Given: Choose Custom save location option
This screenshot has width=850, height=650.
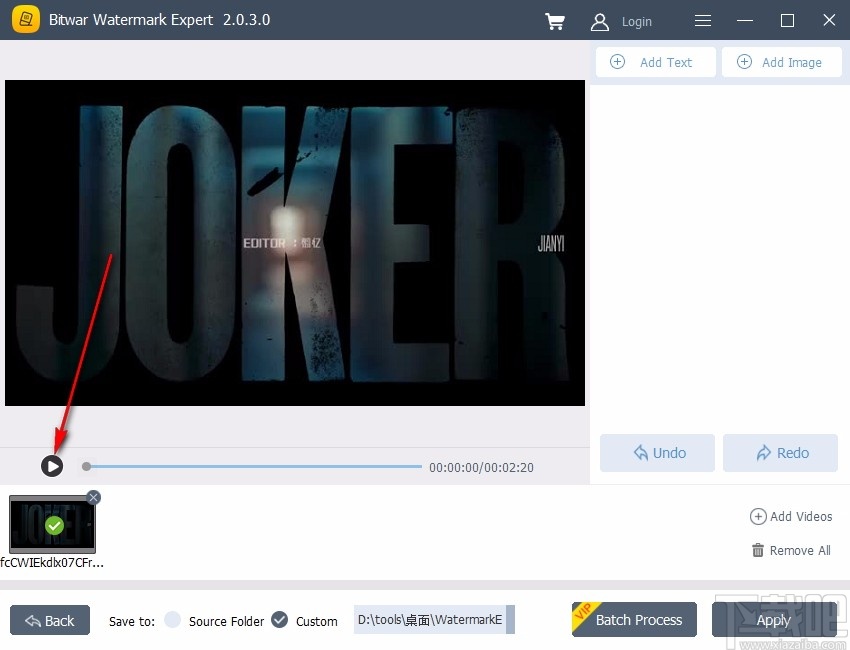Looking at the screenshot, I should [x=280, y=620].
